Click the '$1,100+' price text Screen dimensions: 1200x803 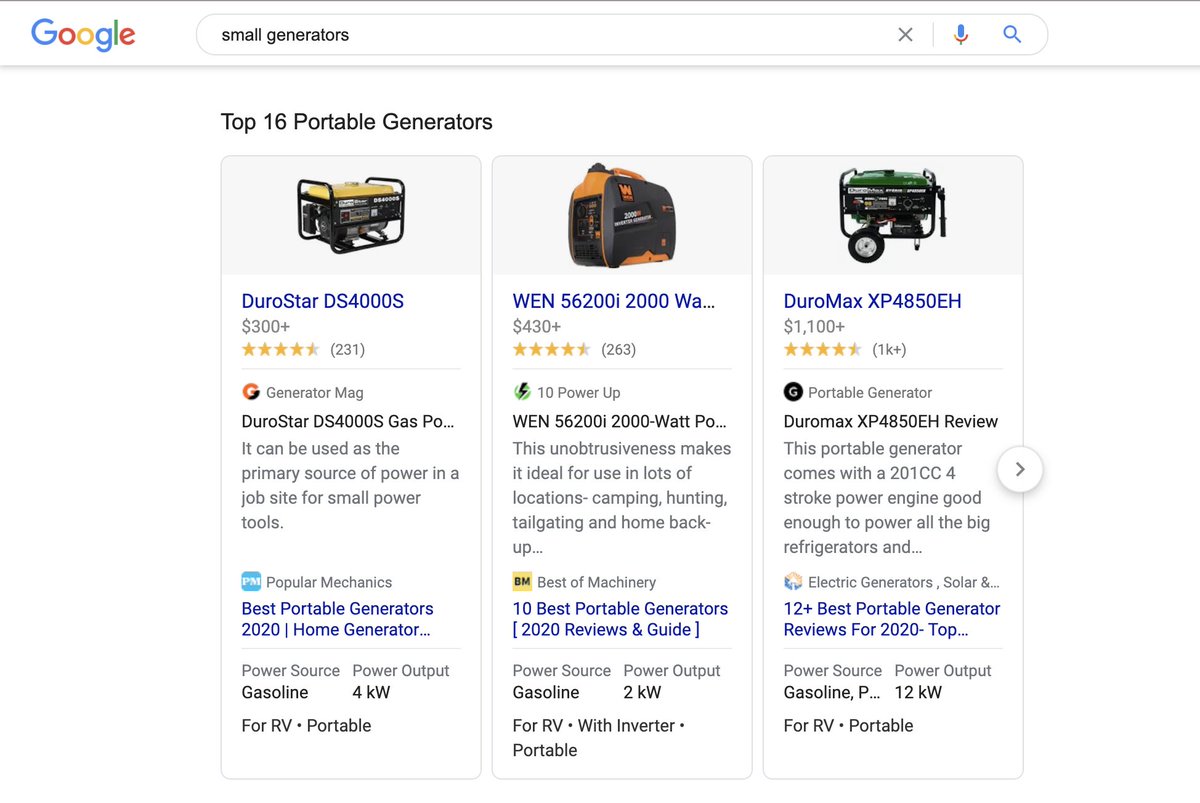click(x=815, y=327)
